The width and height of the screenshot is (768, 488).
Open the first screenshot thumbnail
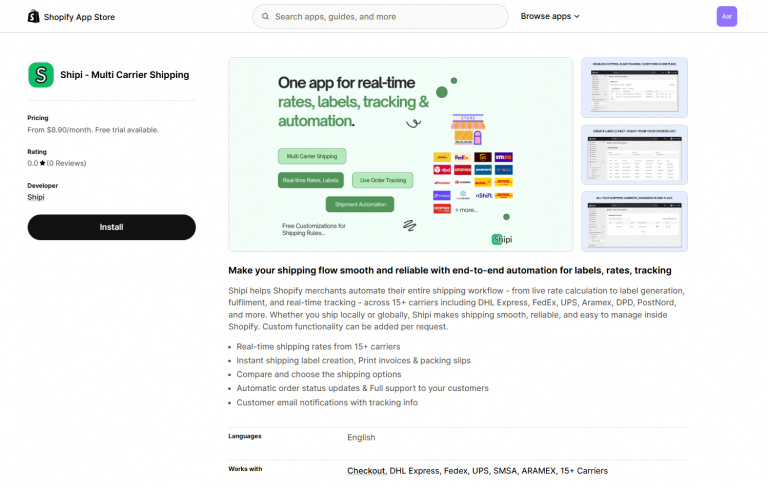click(x=634, y=87)
